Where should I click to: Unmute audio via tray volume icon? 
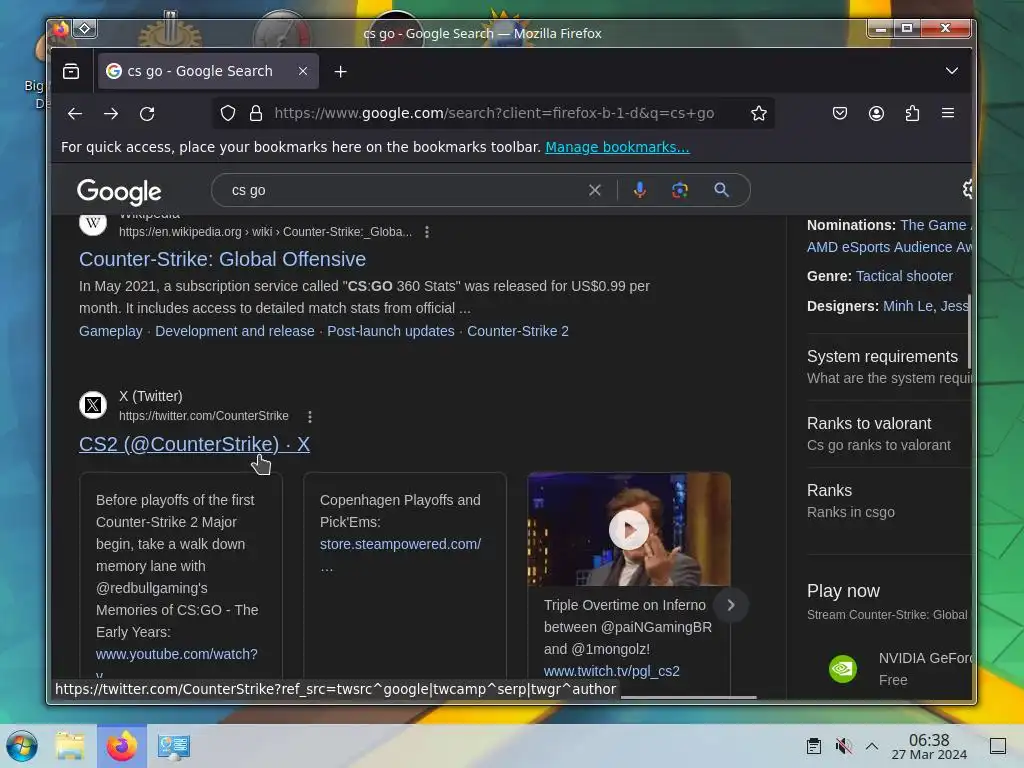(843, 746)
